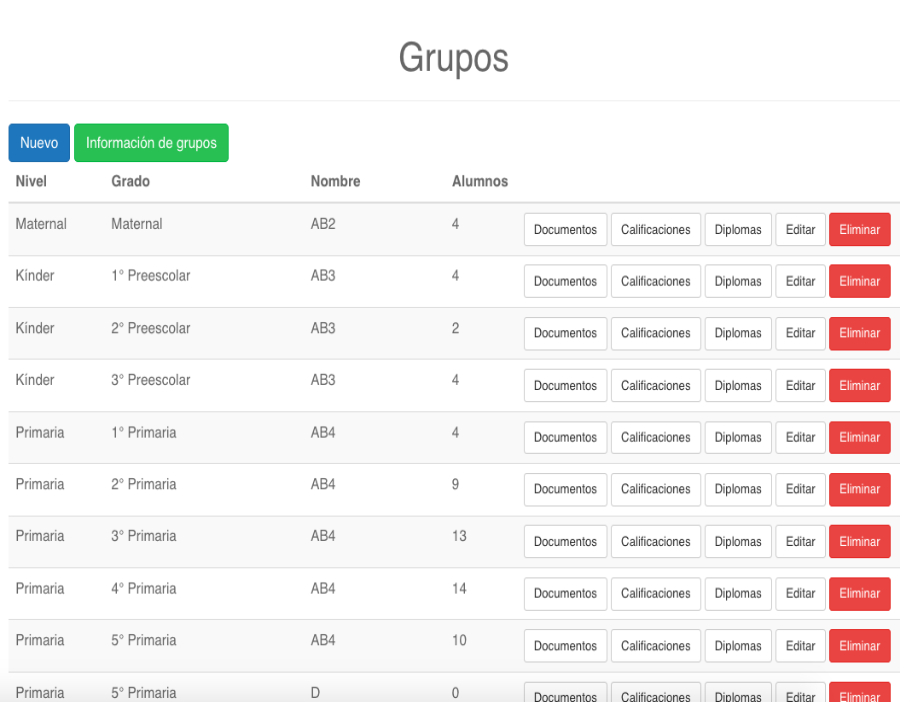Delete the Maternal AB2 group
Image resolution: width=912 pixels, height=702 pixels.
(859, 230)
